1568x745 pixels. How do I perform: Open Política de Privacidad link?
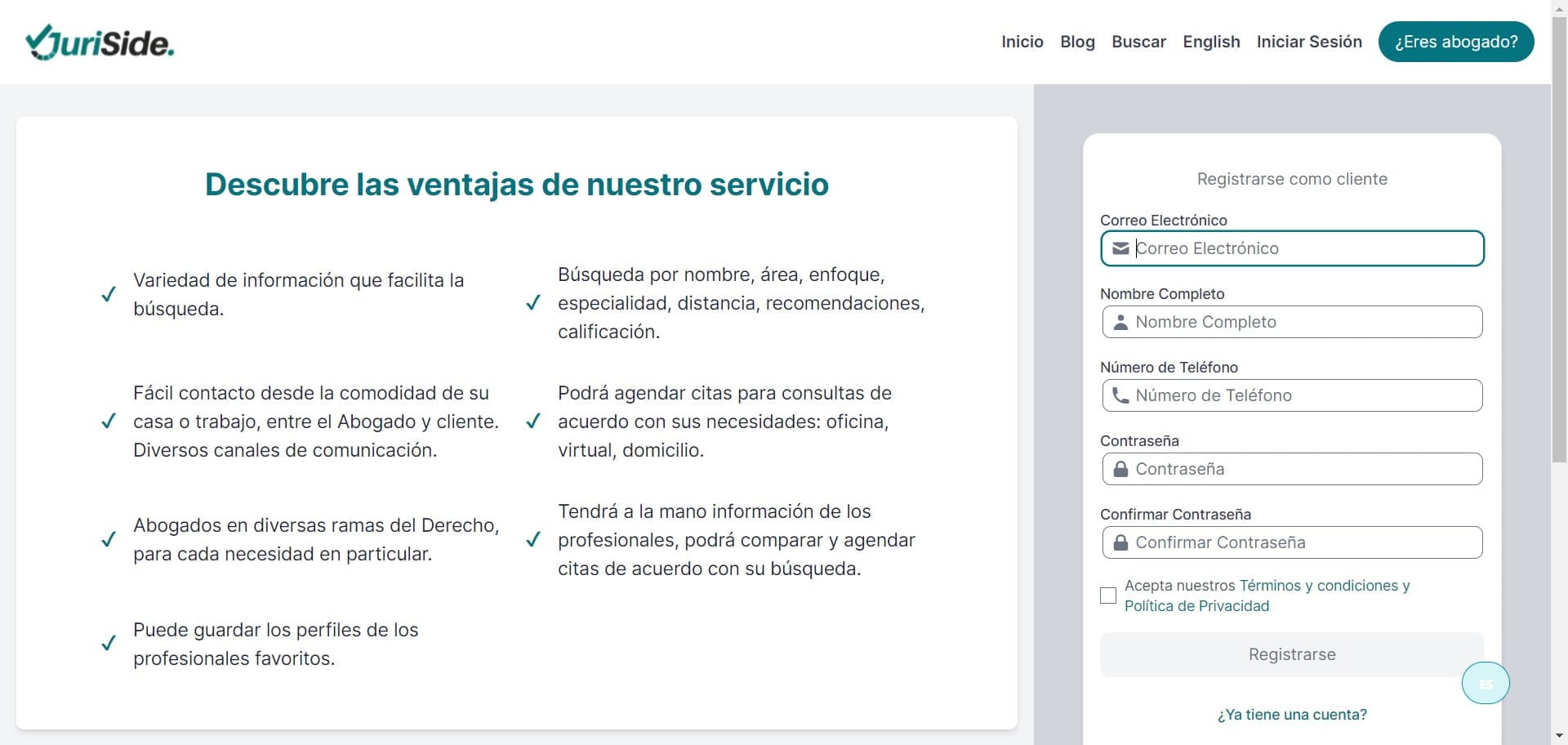click(1197, 605)
